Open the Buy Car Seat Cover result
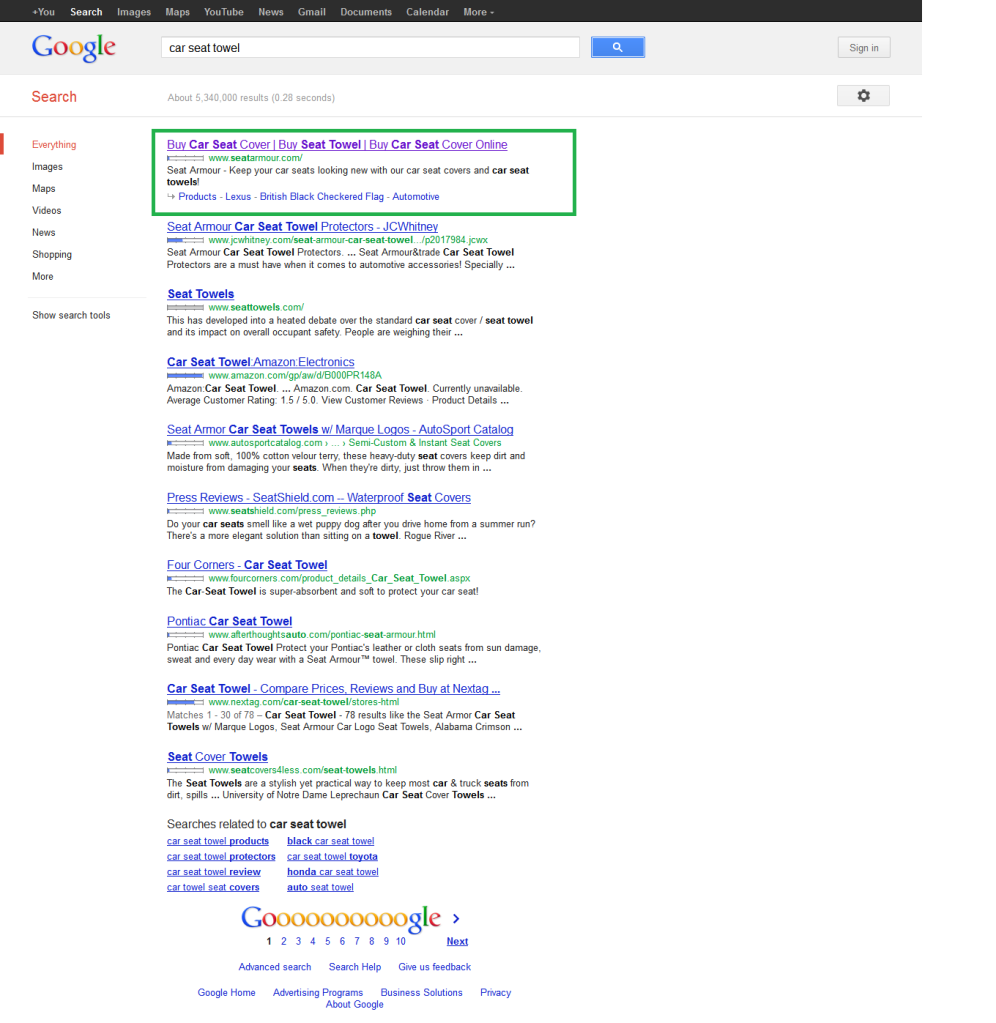 tap(337, 145)
